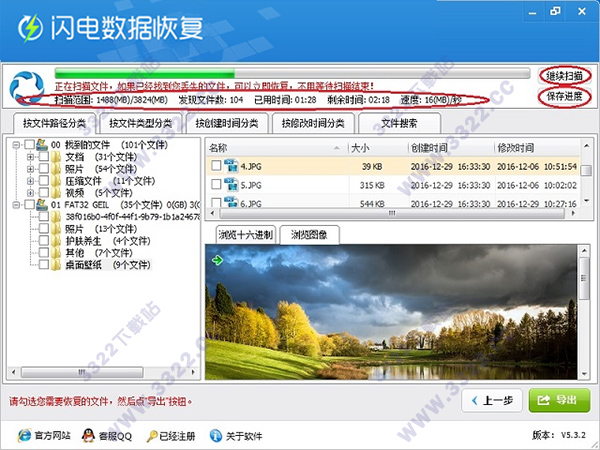Click the QQ penguin icon
The image size is (600, 450).
coord(88,435)
